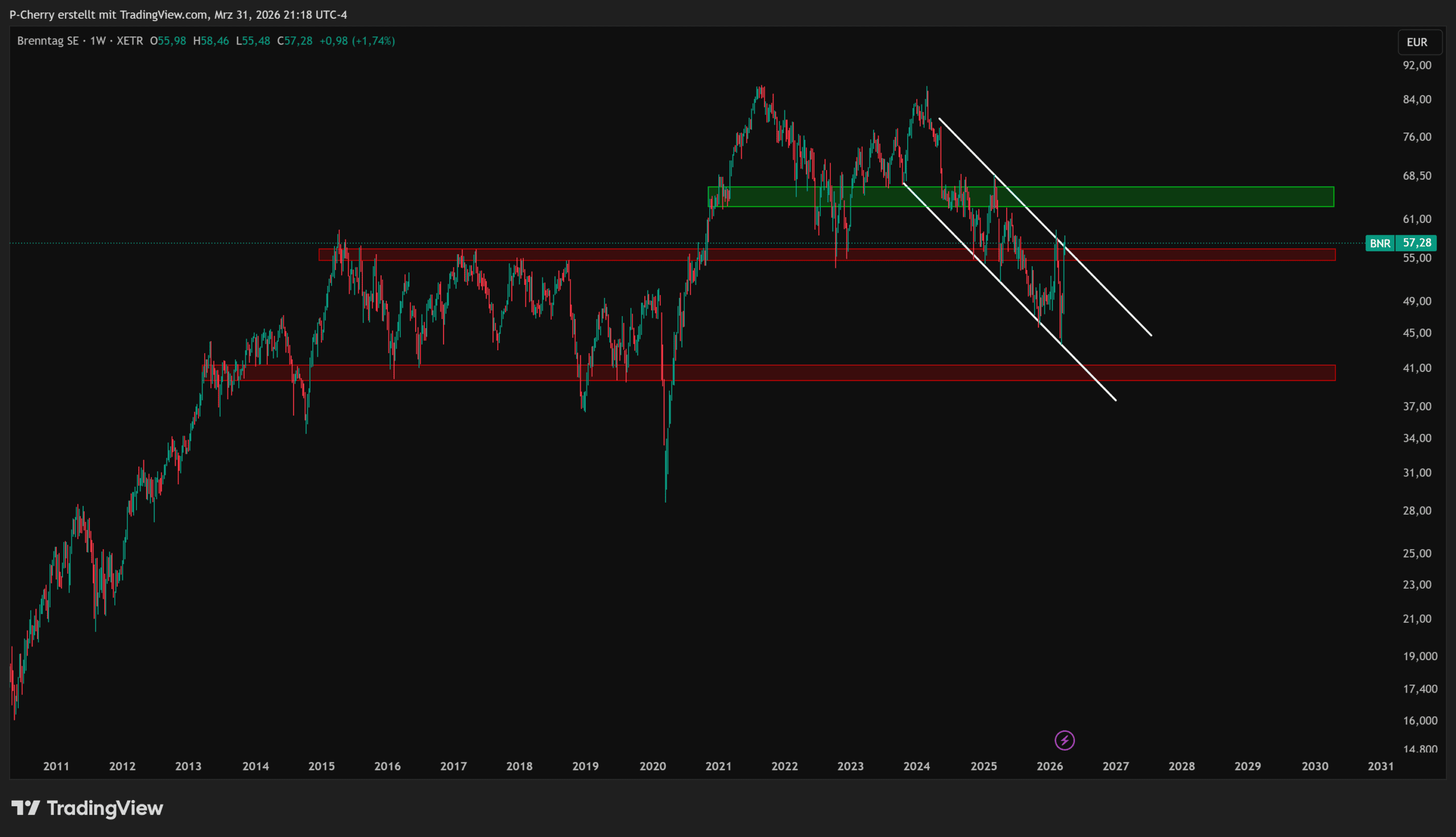Select the 1W interval label
Image resolution: width=1456 pixels, height=837 pixels.
click(98, 41)
